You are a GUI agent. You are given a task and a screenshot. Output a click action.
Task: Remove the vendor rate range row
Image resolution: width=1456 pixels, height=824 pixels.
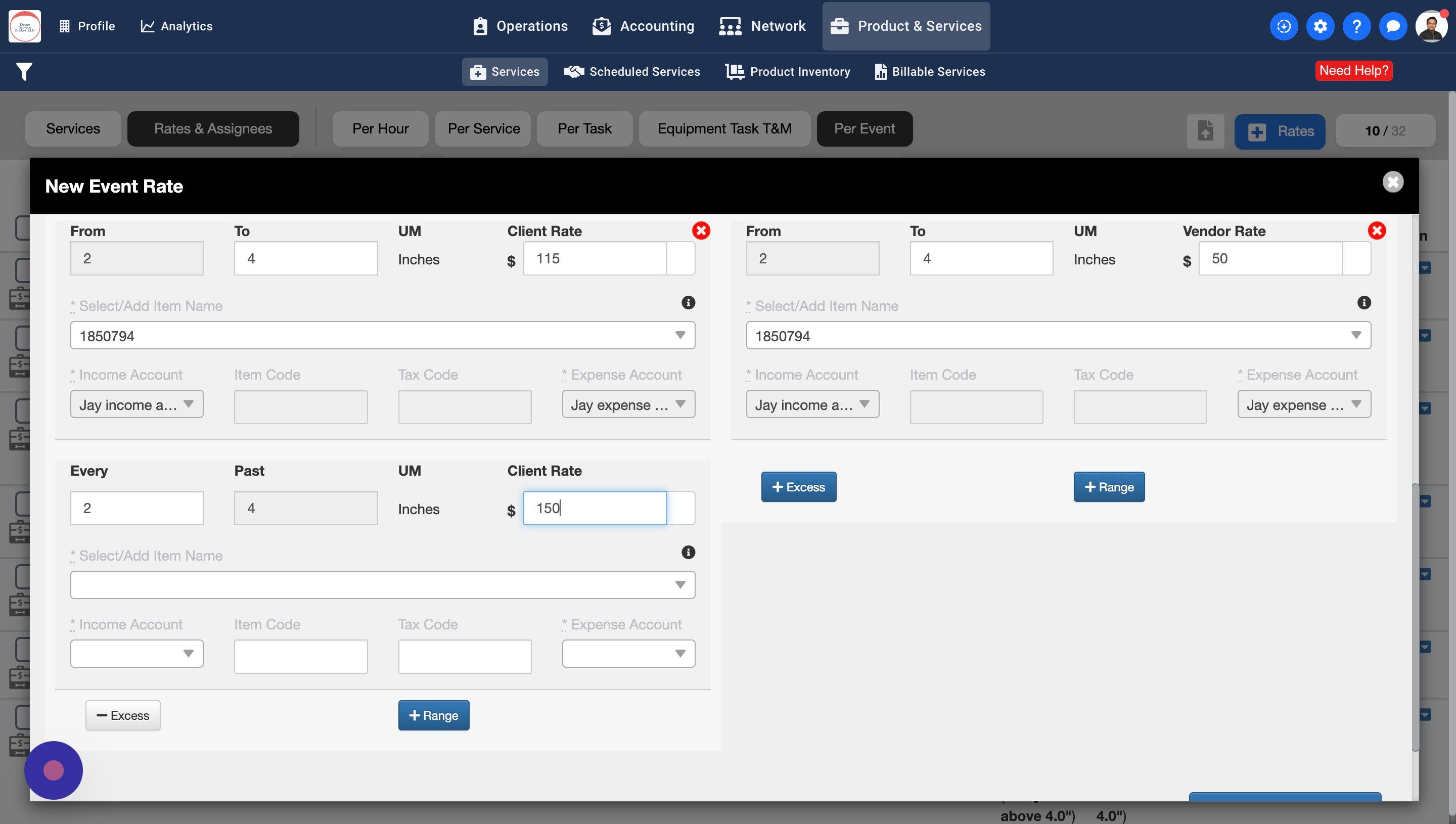point(1376,231)
